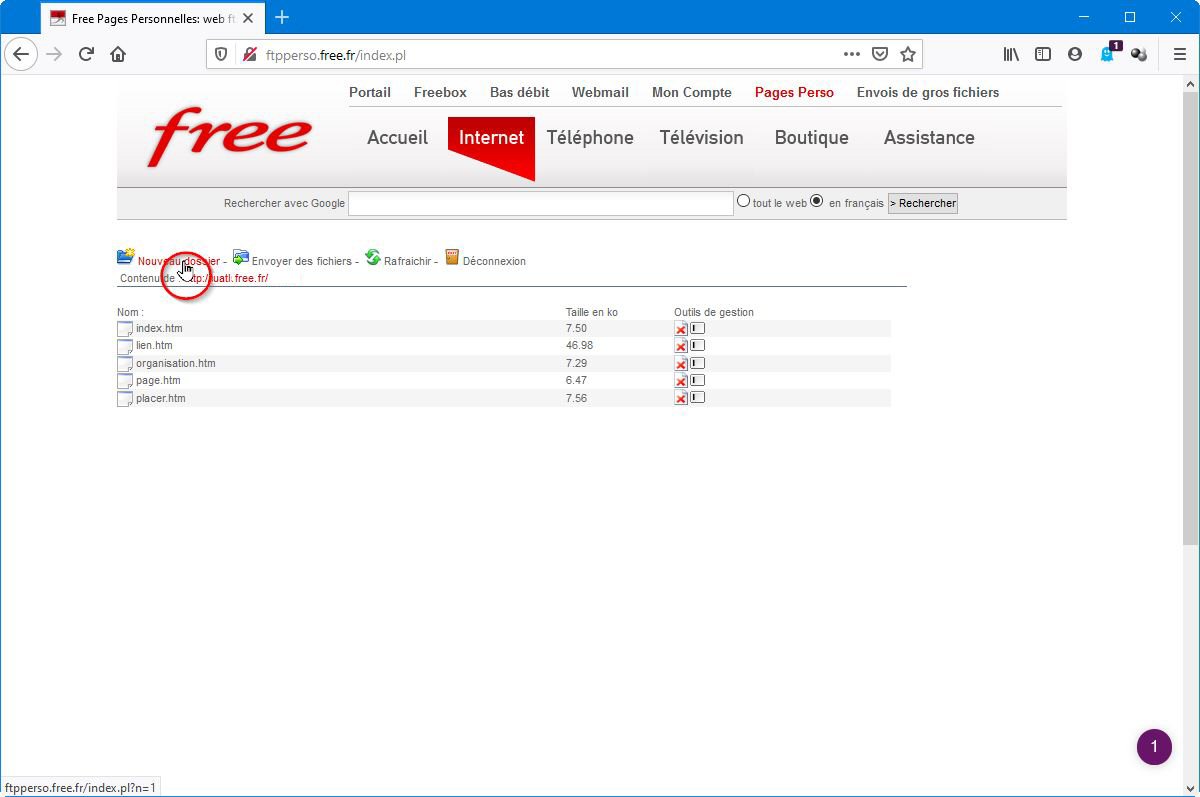Image resolution: width=1200 pixels, height=797 pixels.
Task: Click the file icon beside lien.htm
Action: click(125, 346)
